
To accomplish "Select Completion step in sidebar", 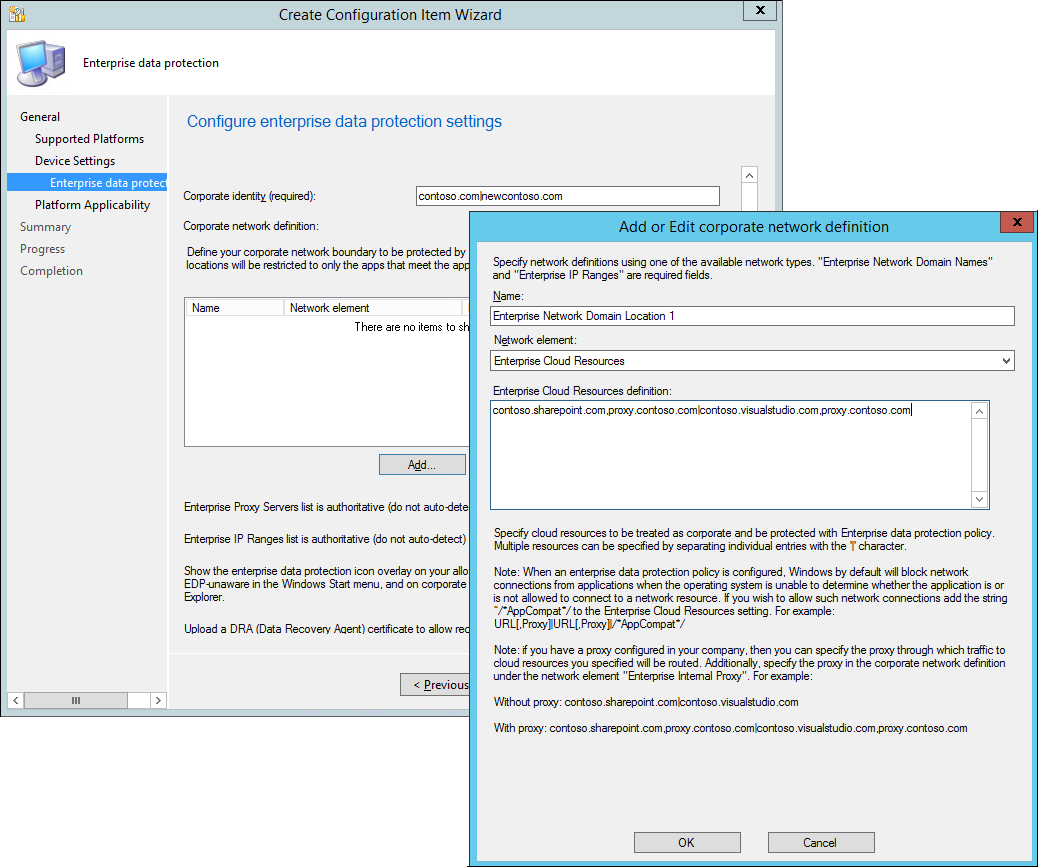I will (x=51, y=271).
